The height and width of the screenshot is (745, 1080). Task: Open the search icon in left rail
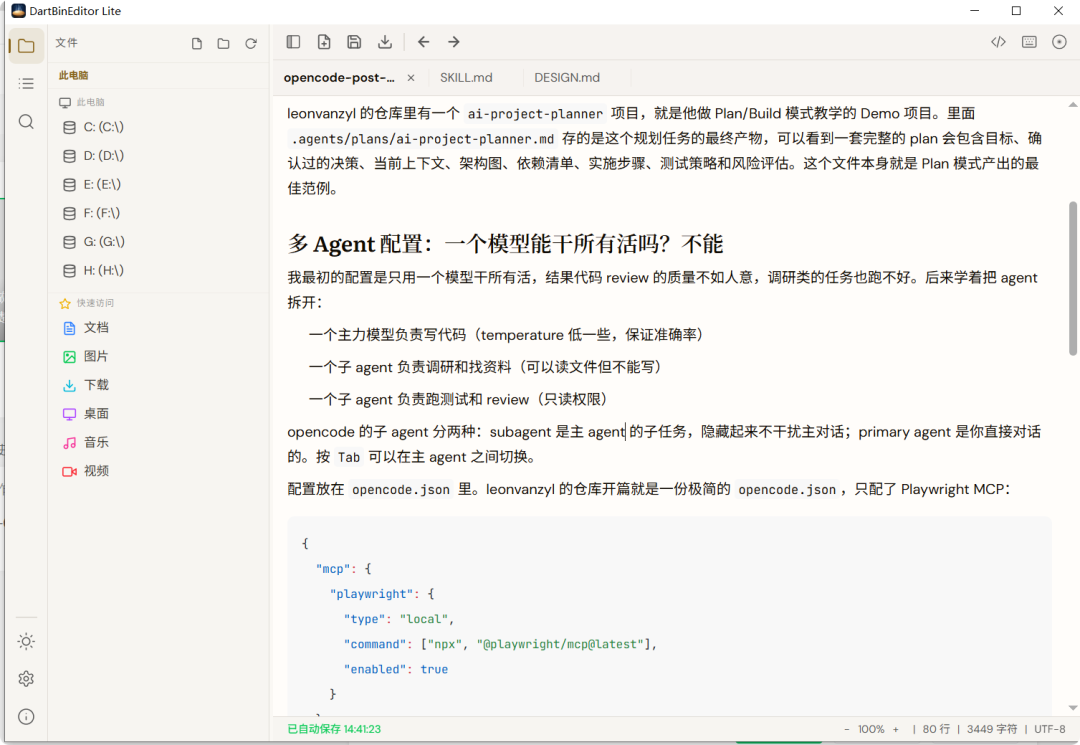pos(26,122)
